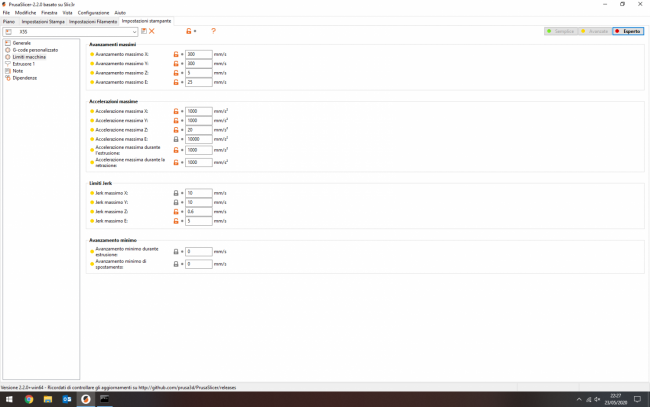650x407 pixels.
Task: Click the orange unlock icon in the preset toolbar
Action: pos(189,31)
